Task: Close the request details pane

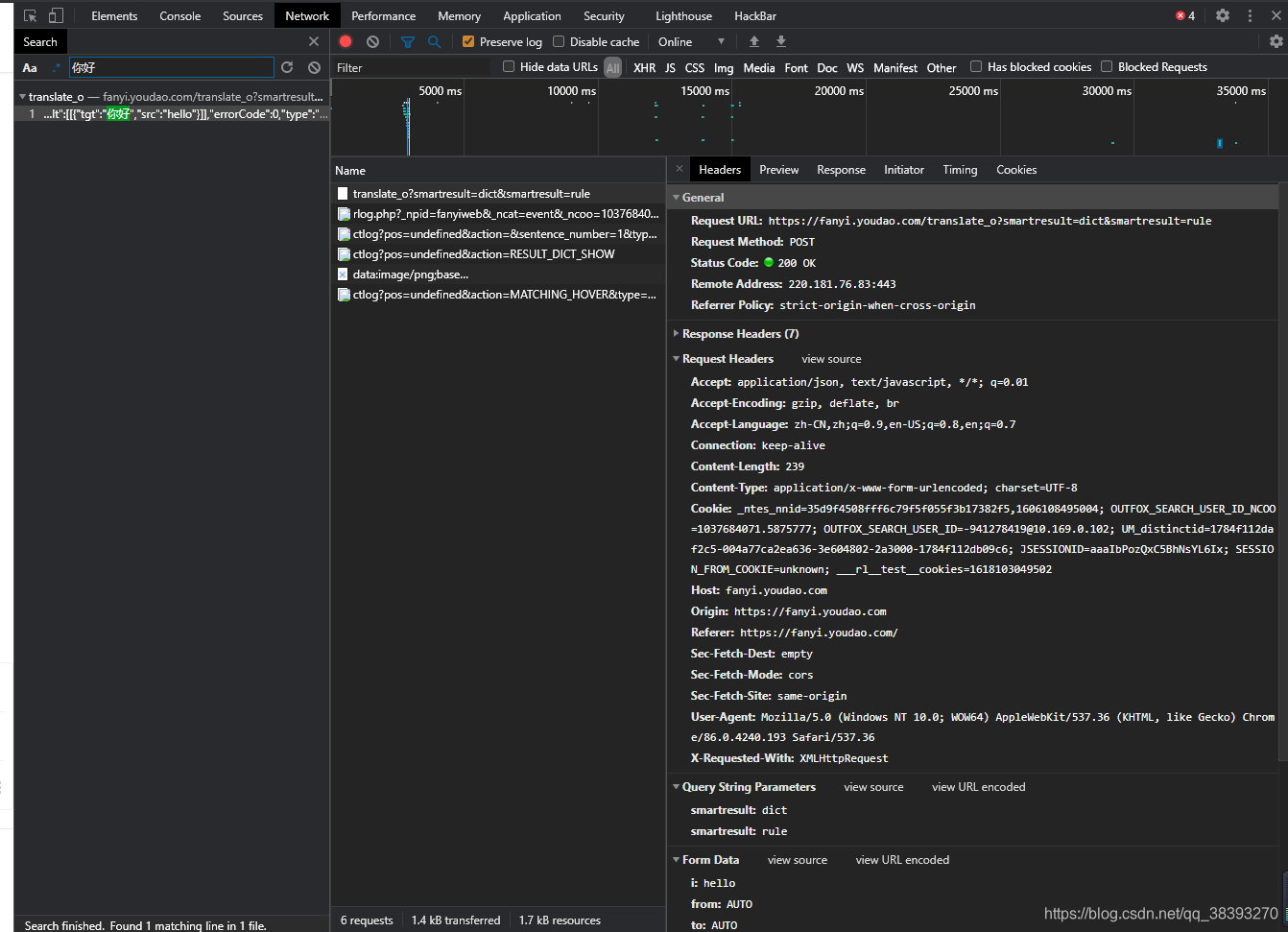Action: 680,169
